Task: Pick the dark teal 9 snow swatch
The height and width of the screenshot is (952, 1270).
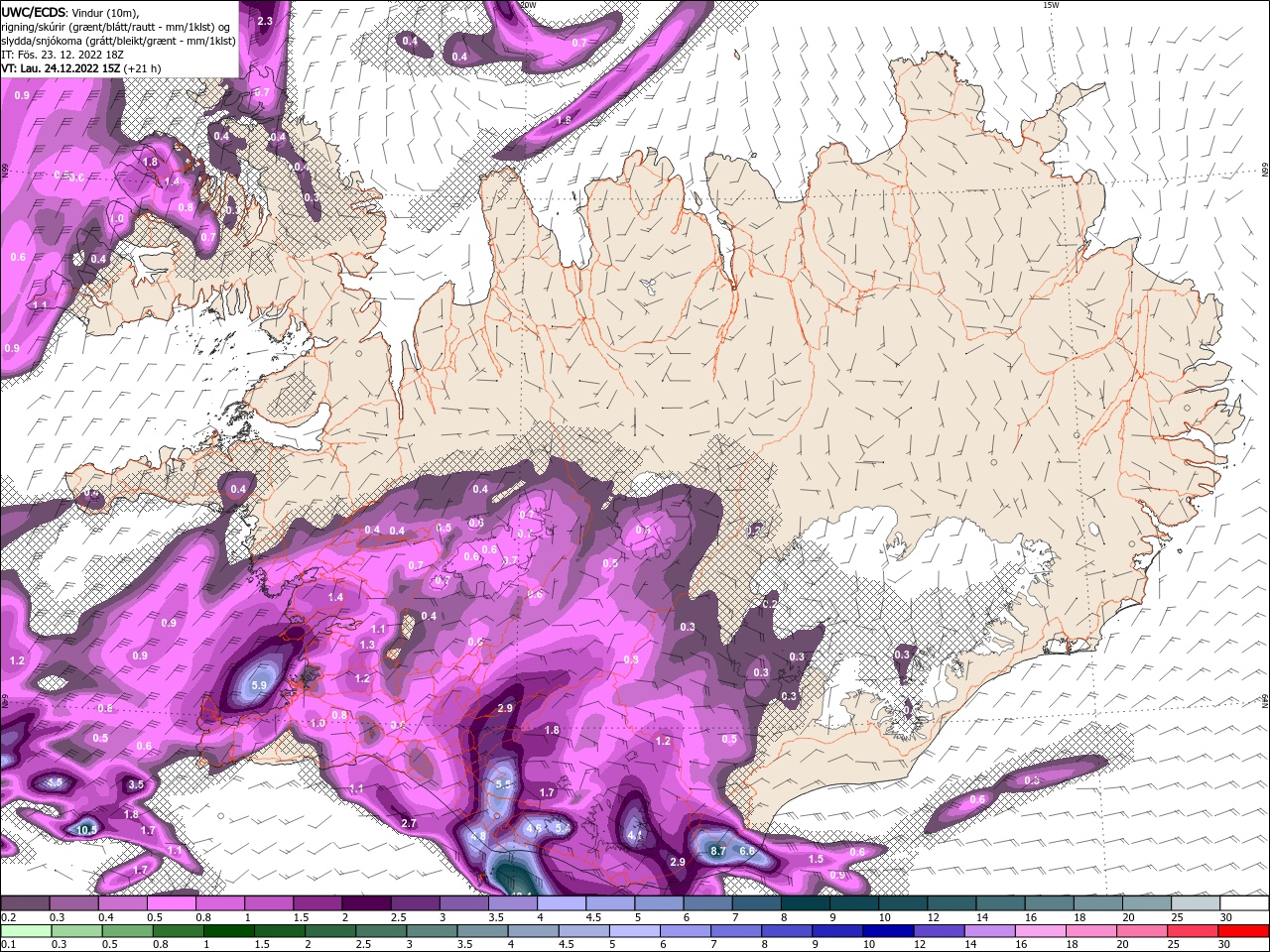Action: pos(854,903)
